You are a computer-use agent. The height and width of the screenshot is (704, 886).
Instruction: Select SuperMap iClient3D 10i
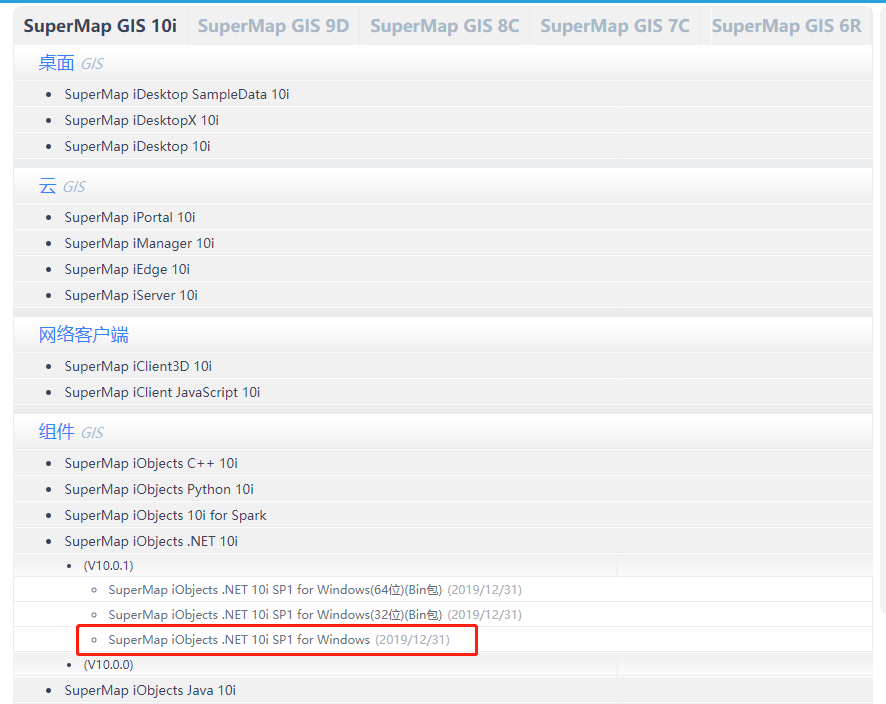point(138,366)
